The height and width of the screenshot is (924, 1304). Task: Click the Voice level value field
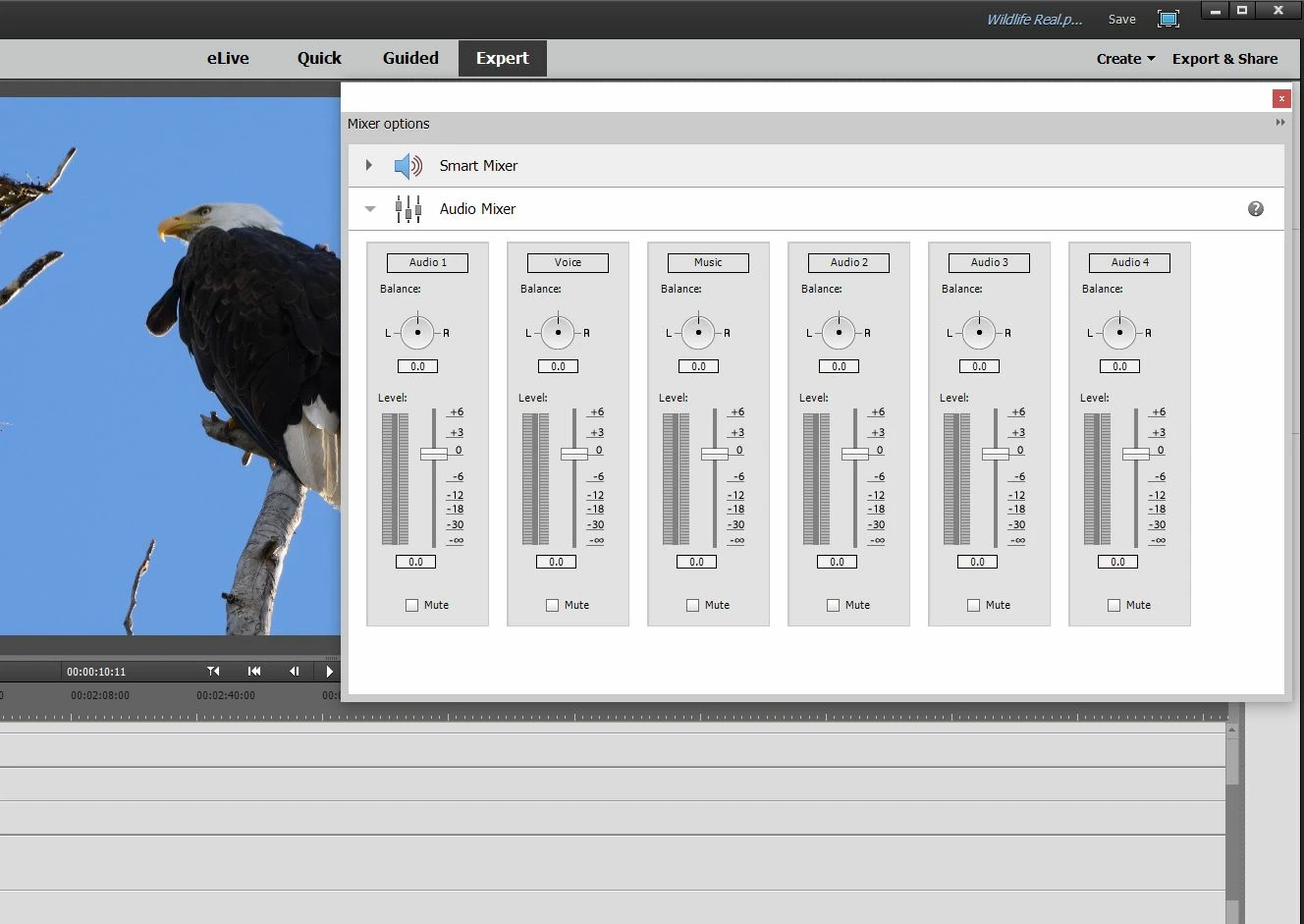pos(556,562)
